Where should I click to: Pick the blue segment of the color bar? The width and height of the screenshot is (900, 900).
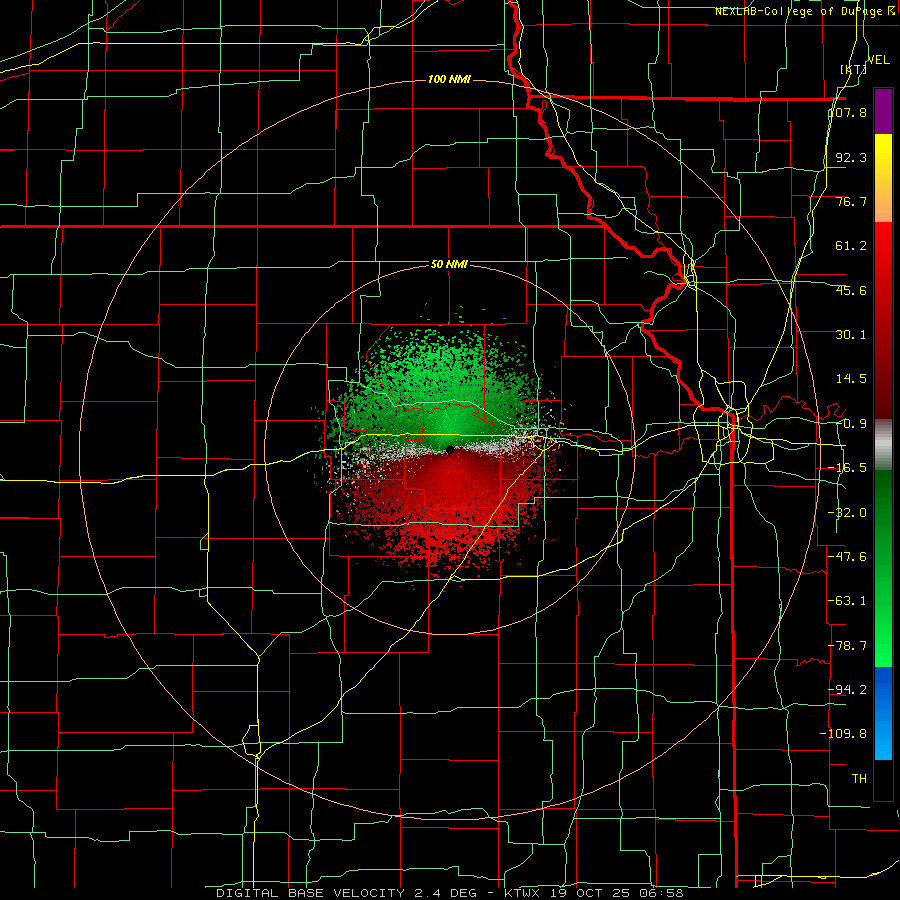coord(883,713)
